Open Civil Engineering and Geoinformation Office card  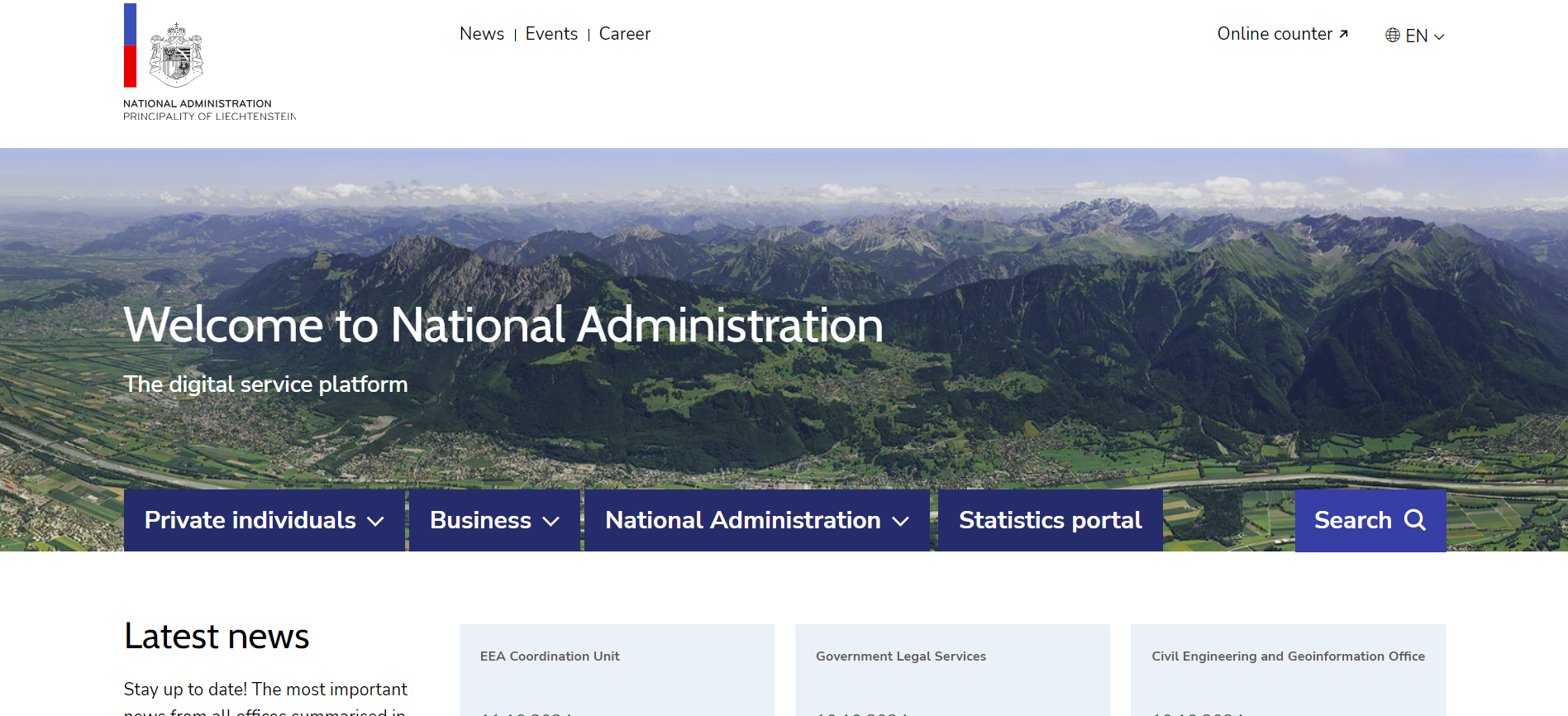1288,670
